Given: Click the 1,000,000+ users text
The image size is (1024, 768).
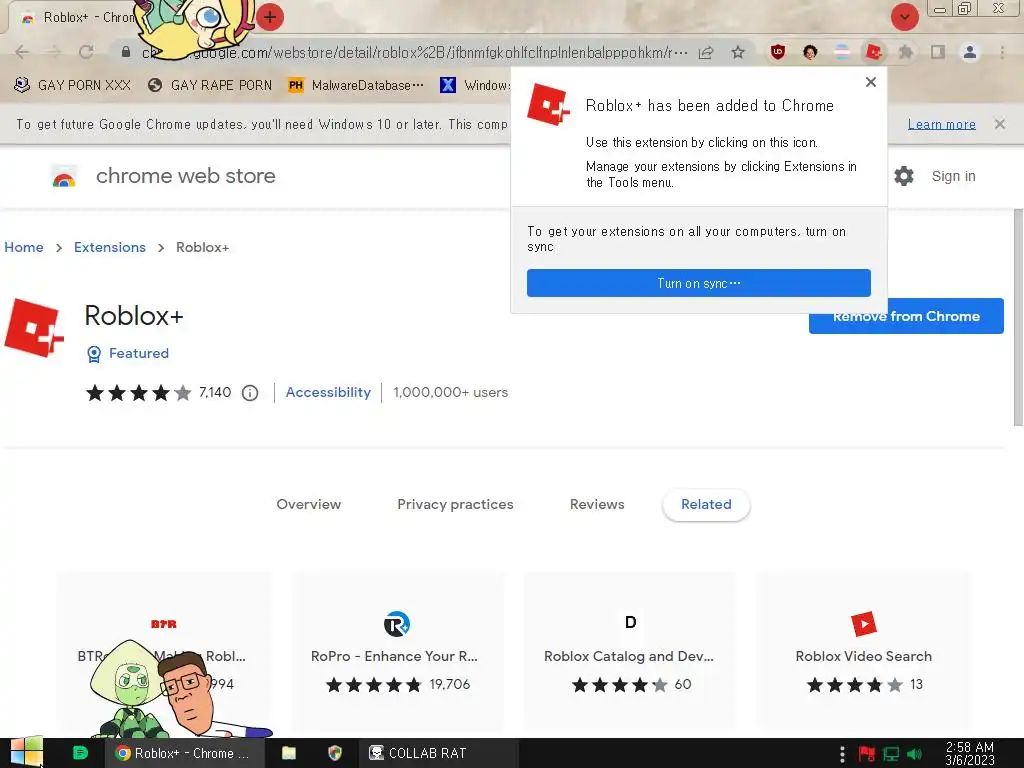Looking at the screenshot, I should (x=451, y=392).
